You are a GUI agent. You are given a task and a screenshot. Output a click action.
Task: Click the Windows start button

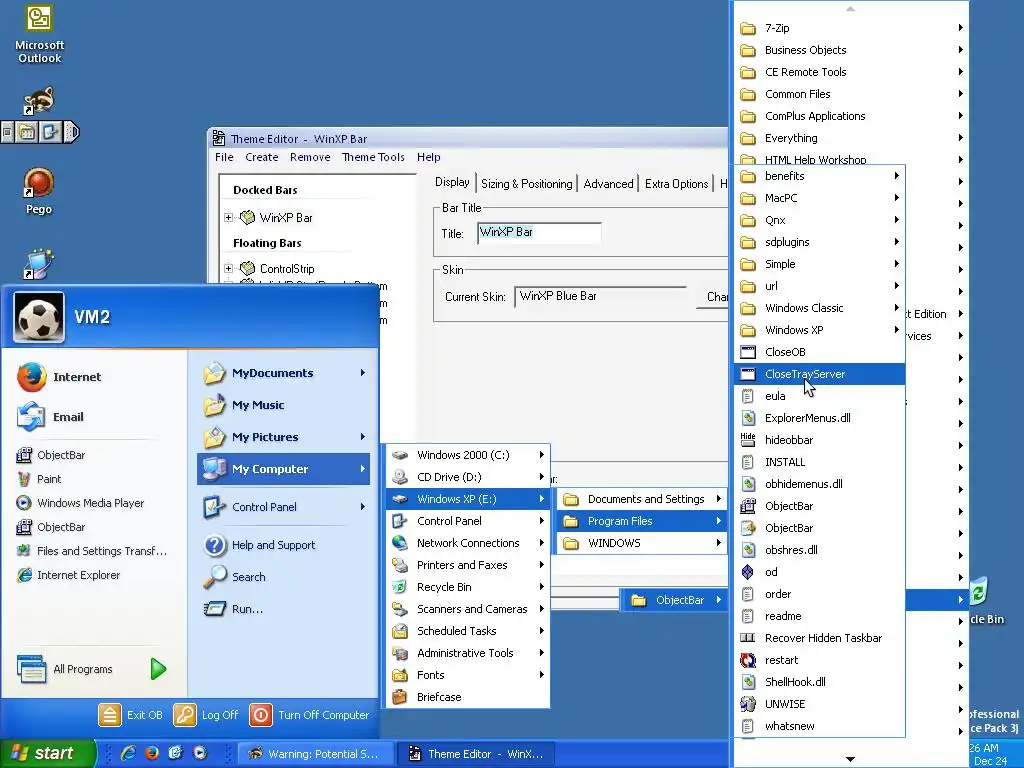pyautogui.click(x=46, y=753)
